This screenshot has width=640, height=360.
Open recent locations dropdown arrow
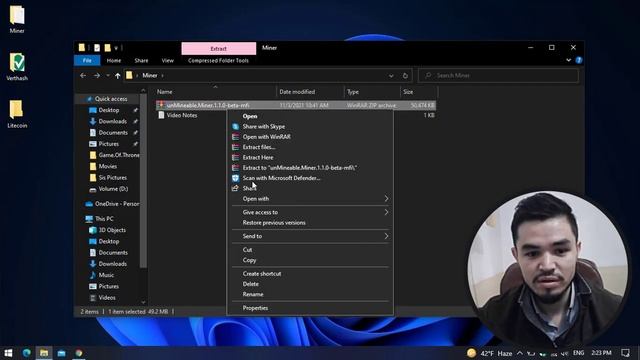(x=108, y=76)
